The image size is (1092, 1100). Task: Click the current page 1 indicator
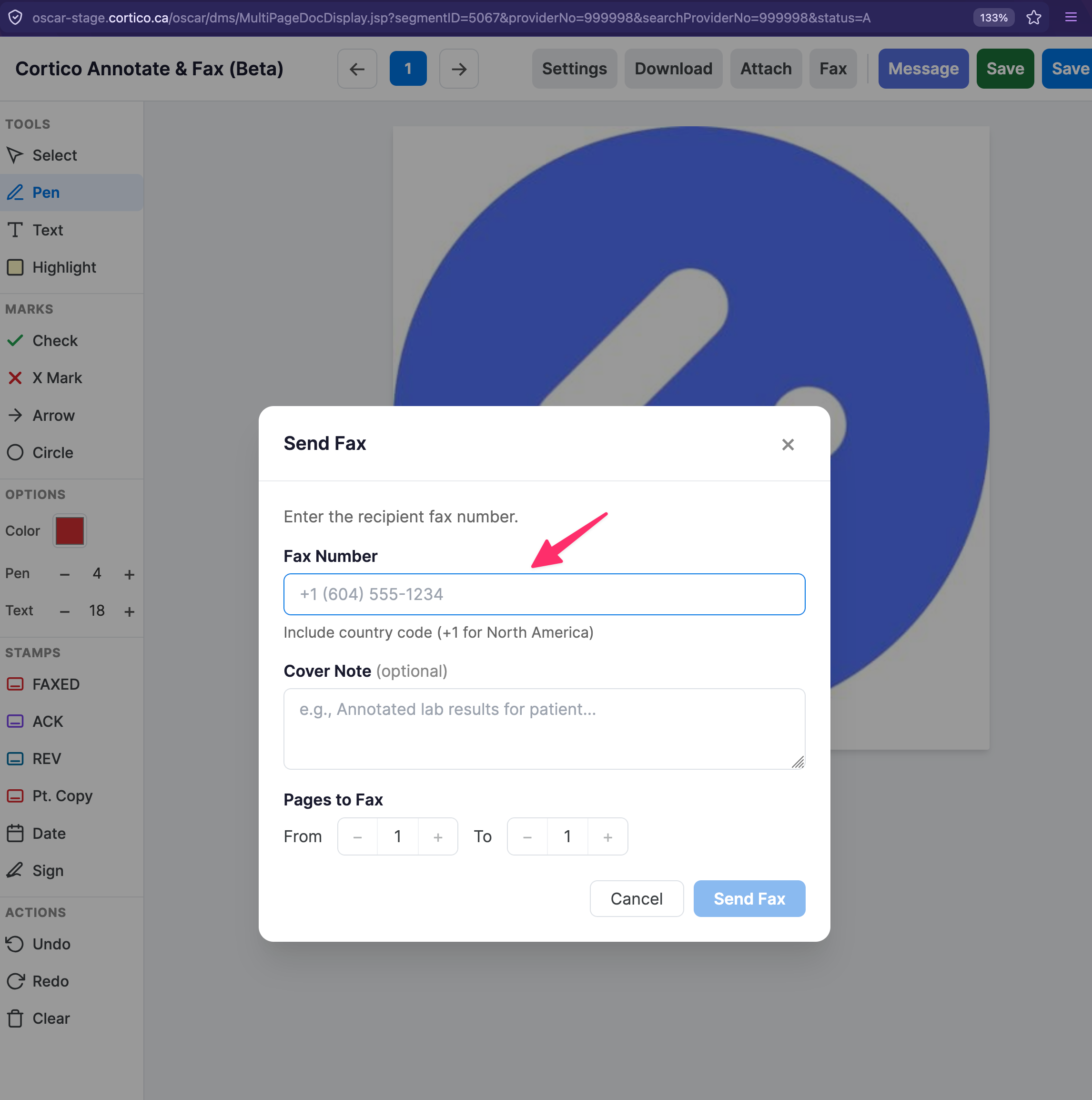[x=408, y=69]
